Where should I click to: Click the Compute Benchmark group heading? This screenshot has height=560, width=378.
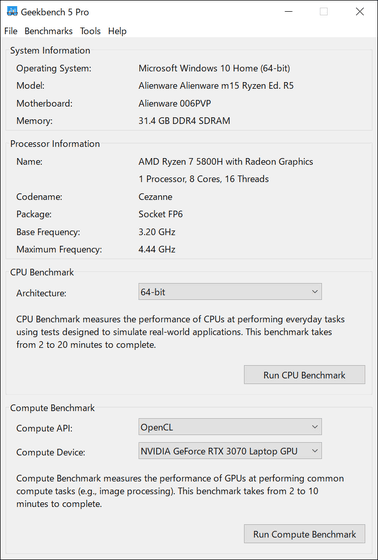tap(52, 408)
